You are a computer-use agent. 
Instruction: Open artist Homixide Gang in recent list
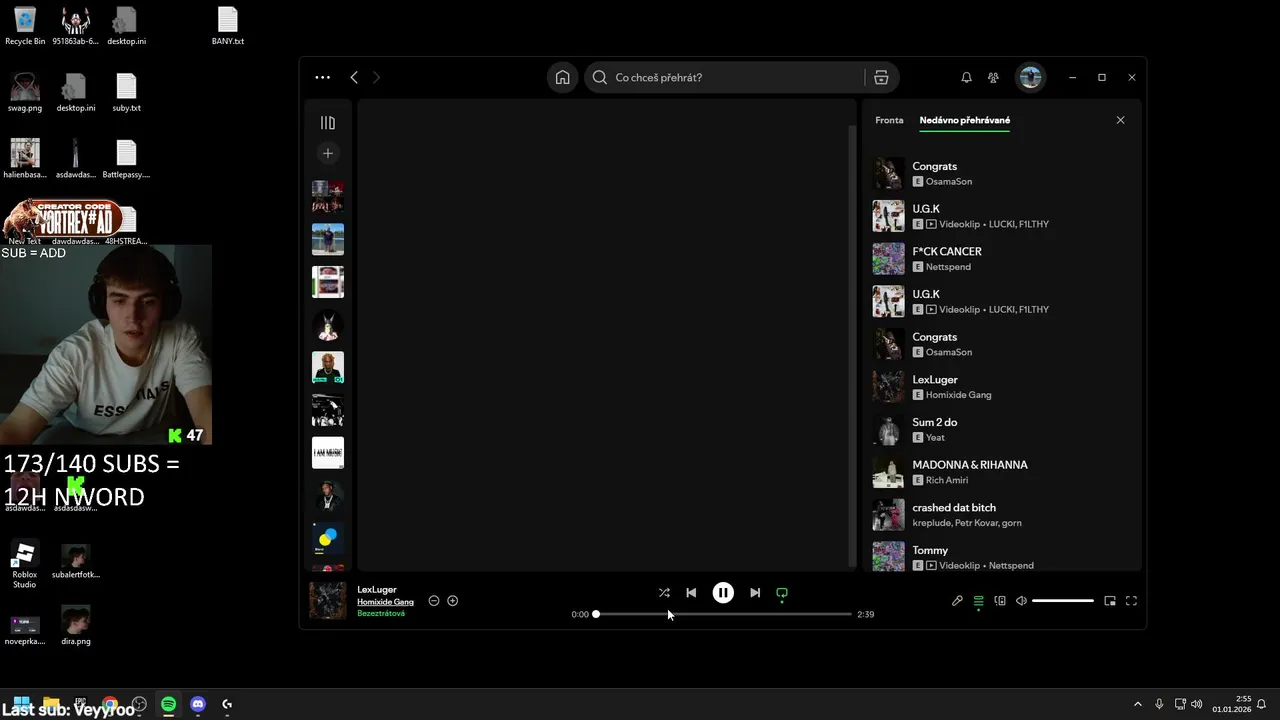coord(958,395)
